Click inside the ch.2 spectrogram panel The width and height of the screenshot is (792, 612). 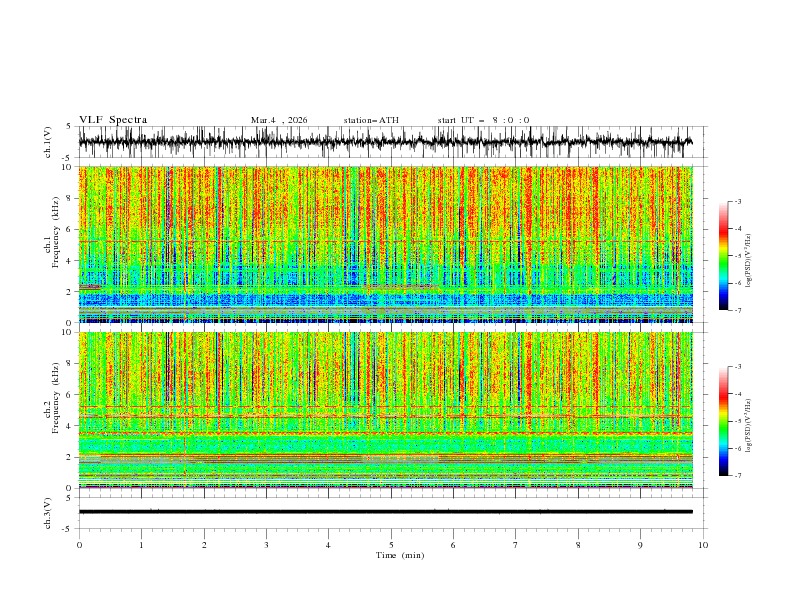point(385,410)
